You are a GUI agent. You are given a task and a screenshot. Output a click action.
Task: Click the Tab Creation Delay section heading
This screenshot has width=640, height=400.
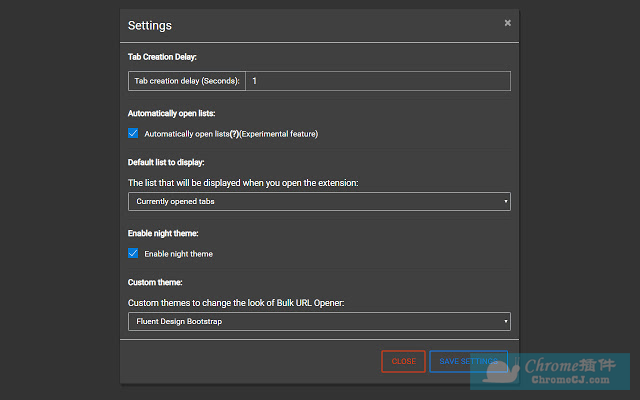click(x=162, y=57)
